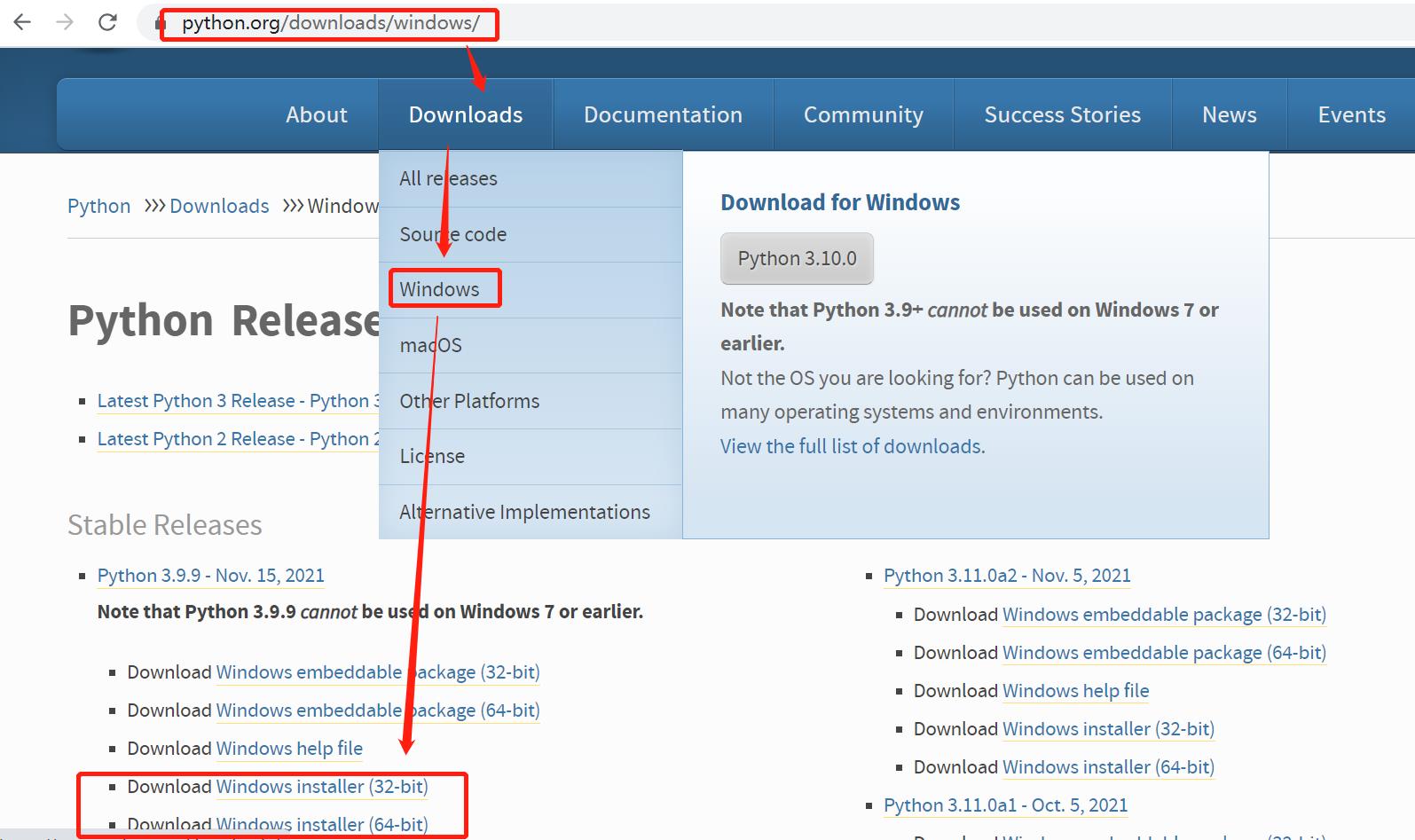
Task: Go back with browser back arrow
Action: pos(22,22)
